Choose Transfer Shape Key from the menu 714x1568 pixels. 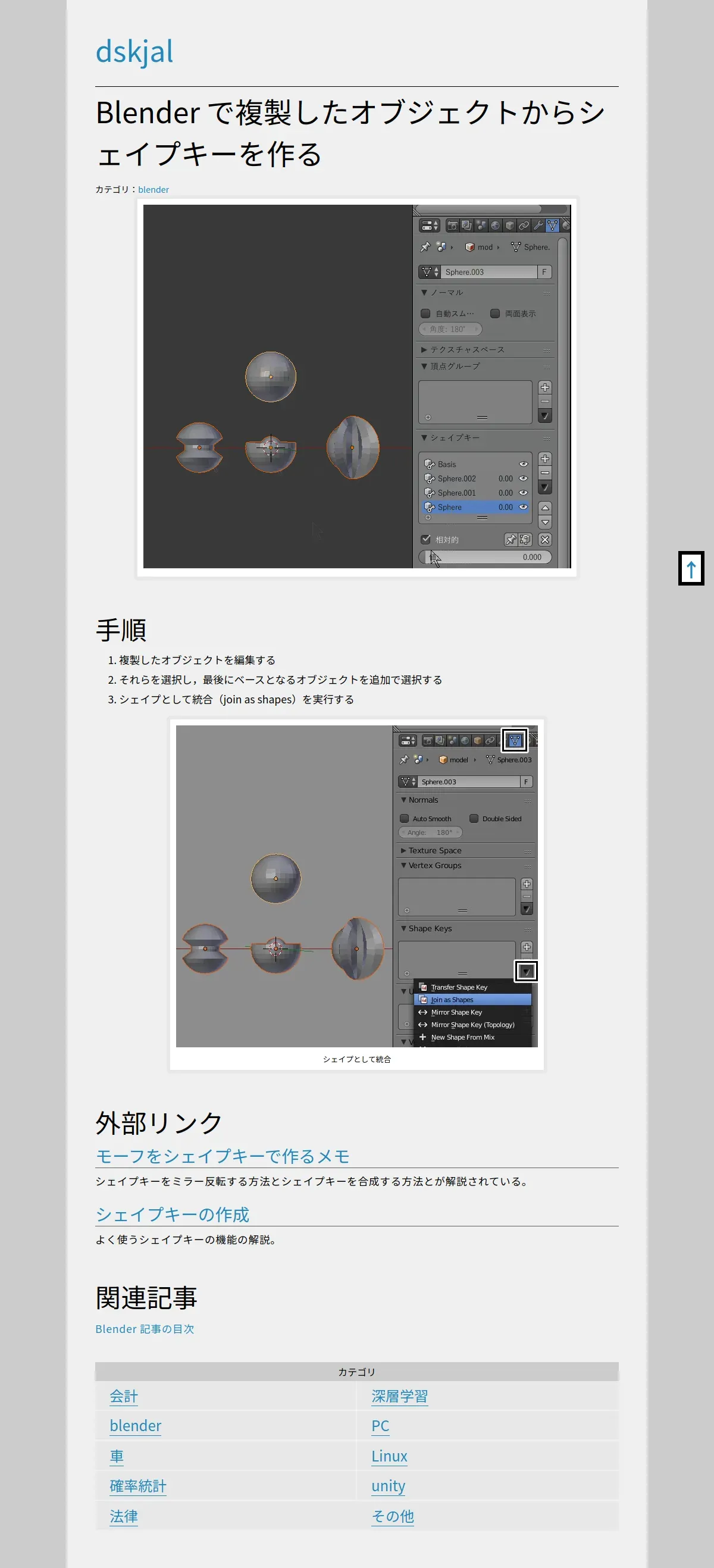click(x=472, y=987)
